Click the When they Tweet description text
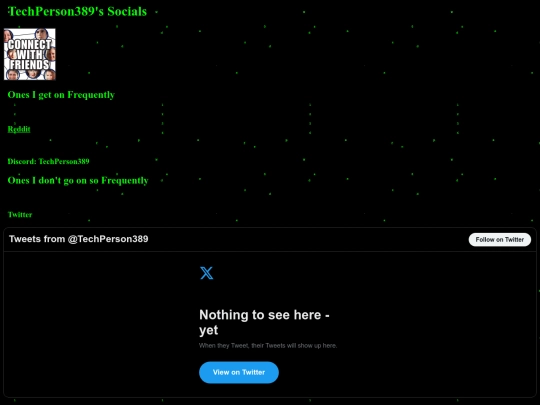The width and height of the screenshot is (540, 405). point(268,345)
